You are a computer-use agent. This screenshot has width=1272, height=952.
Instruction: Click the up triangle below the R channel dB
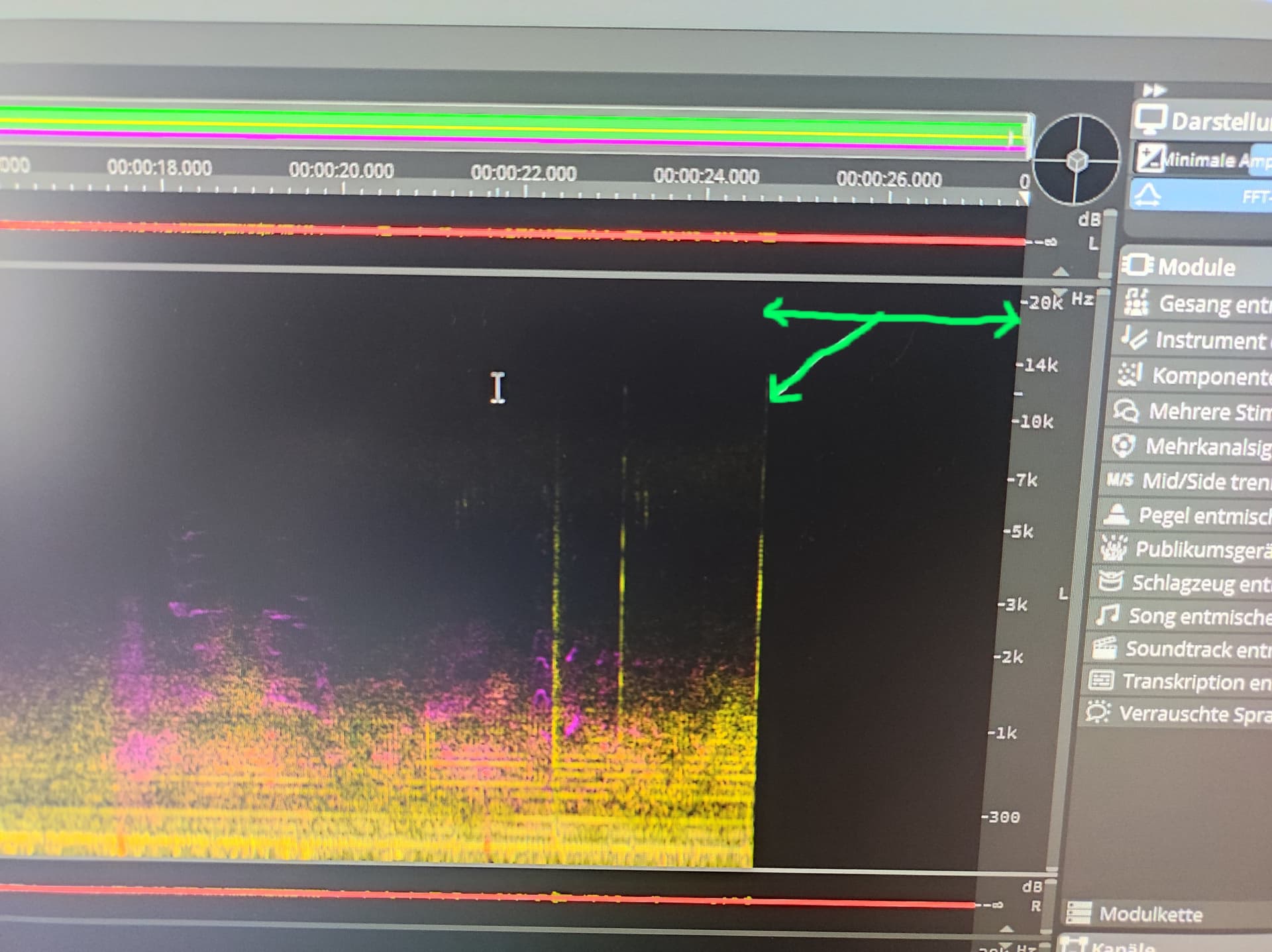click(x=1007, y=929)
